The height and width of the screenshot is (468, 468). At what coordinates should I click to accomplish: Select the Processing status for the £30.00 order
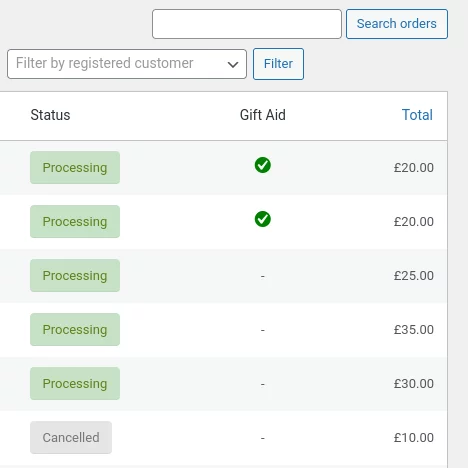(x=75, y=384)
